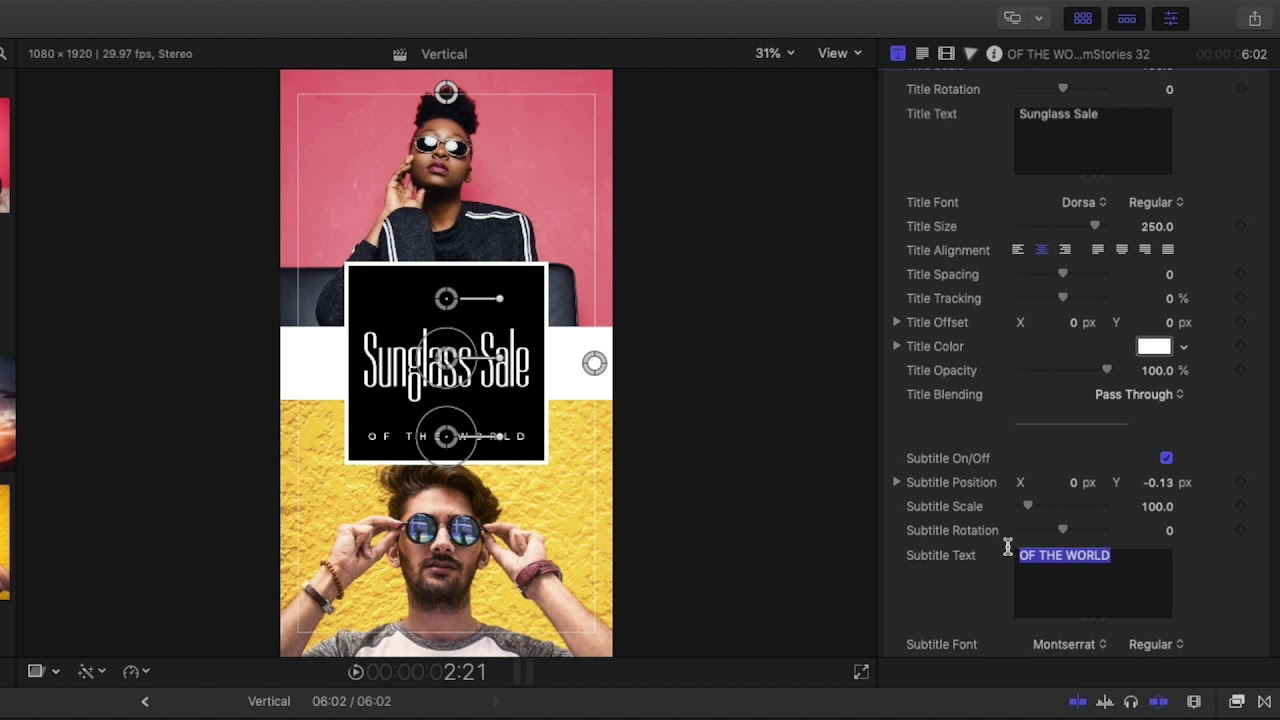Open the Dorsa title font dropdown
This screenshot has width=1280, height=720.
(x=1084, y=202)
